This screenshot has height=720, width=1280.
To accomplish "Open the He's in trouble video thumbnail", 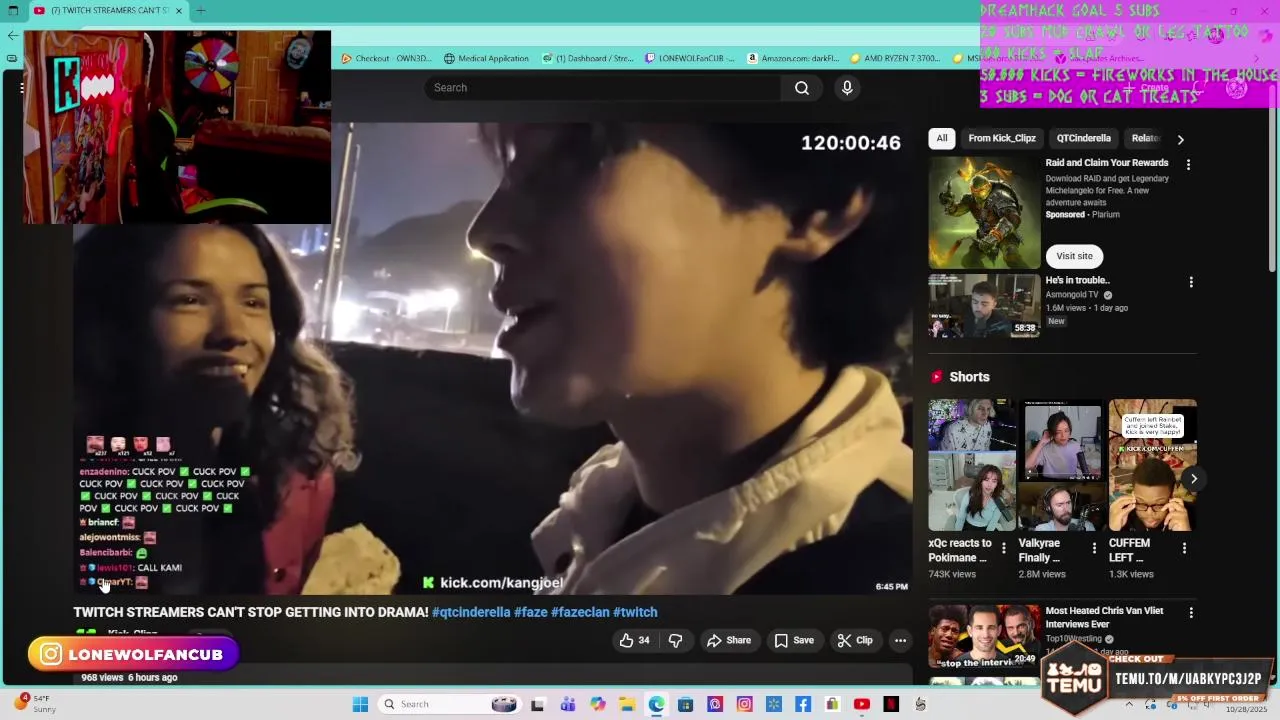I will pos(985,306).
